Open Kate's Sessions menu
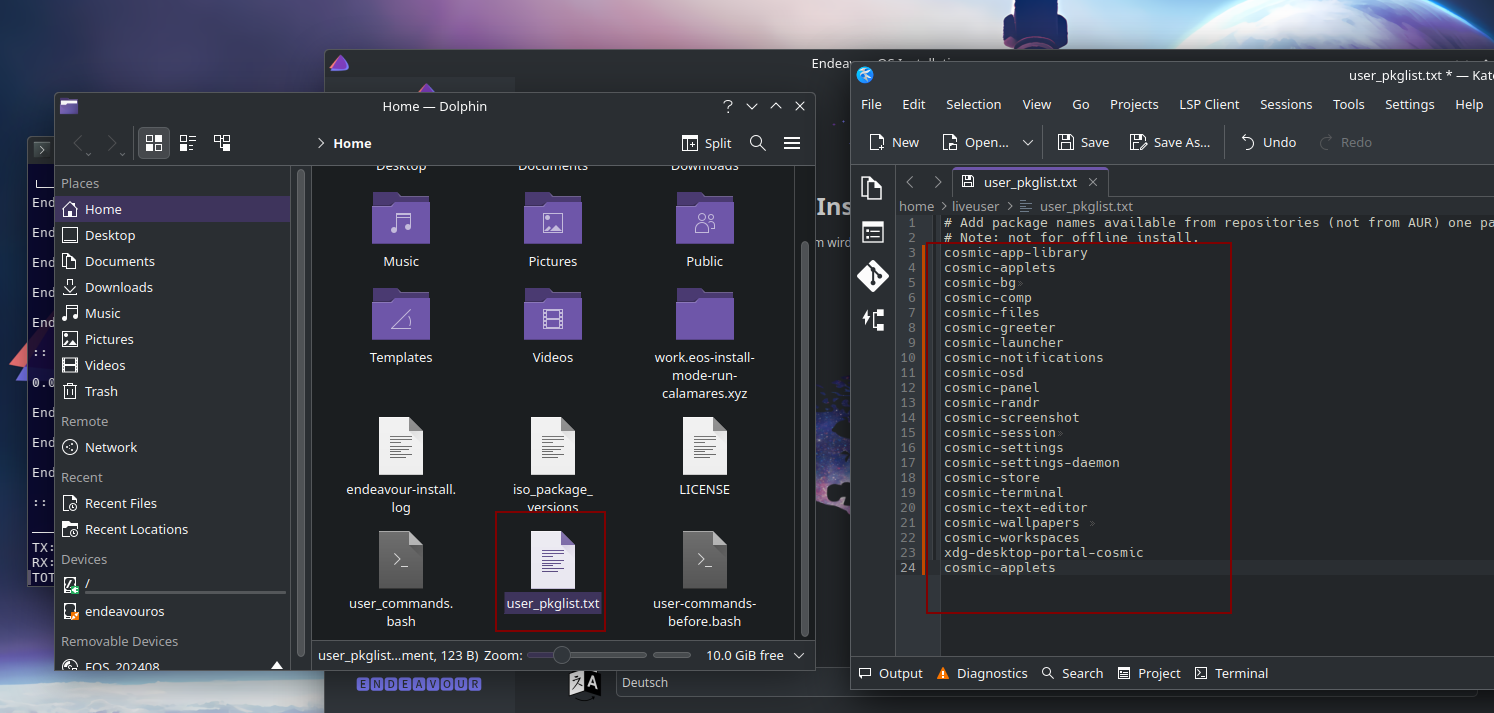Viewport: 1494px width, 713px height. [1286, 104]
